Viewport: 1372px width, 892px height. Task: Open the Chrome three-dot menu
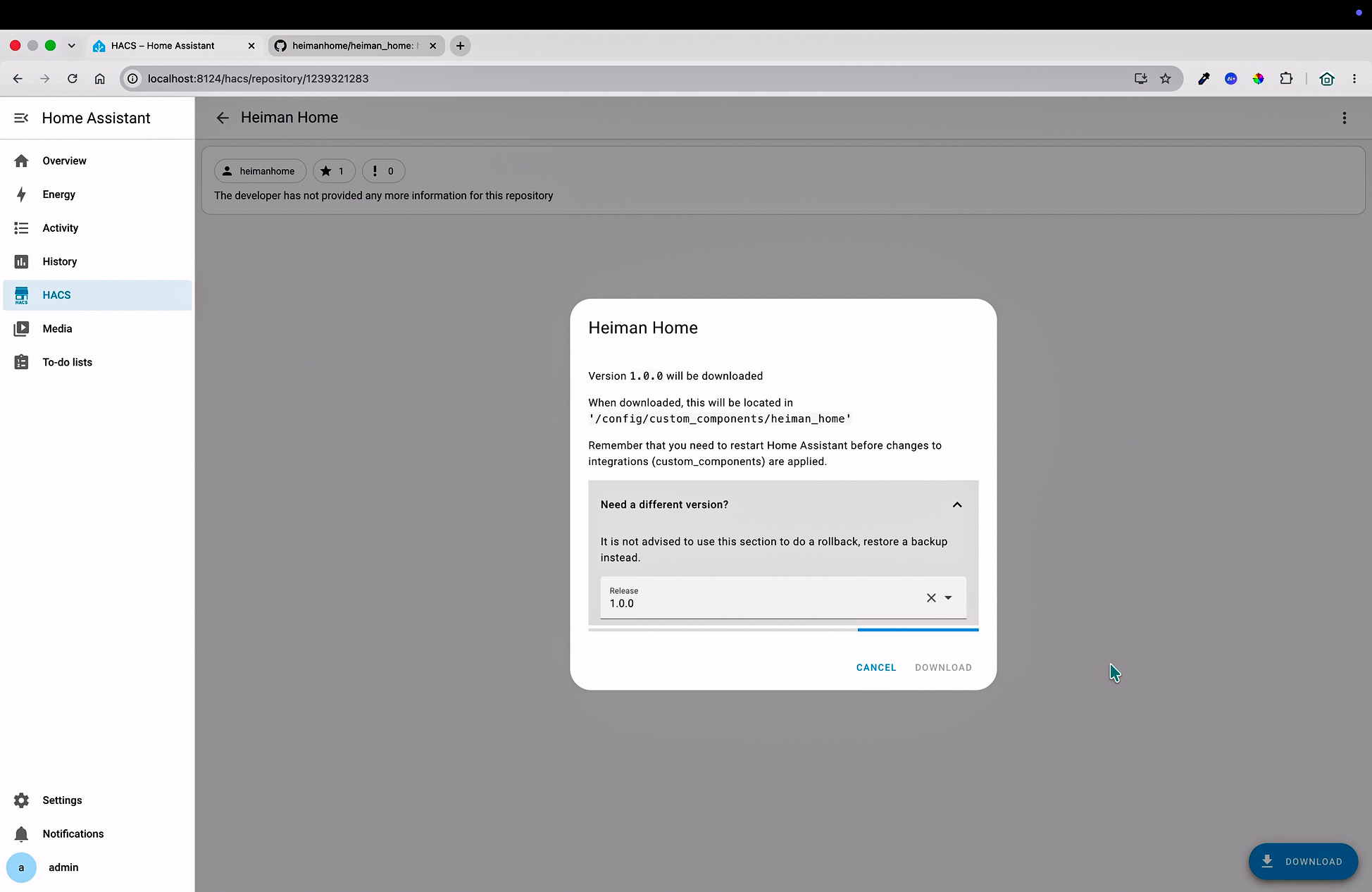coord(1354,79)
